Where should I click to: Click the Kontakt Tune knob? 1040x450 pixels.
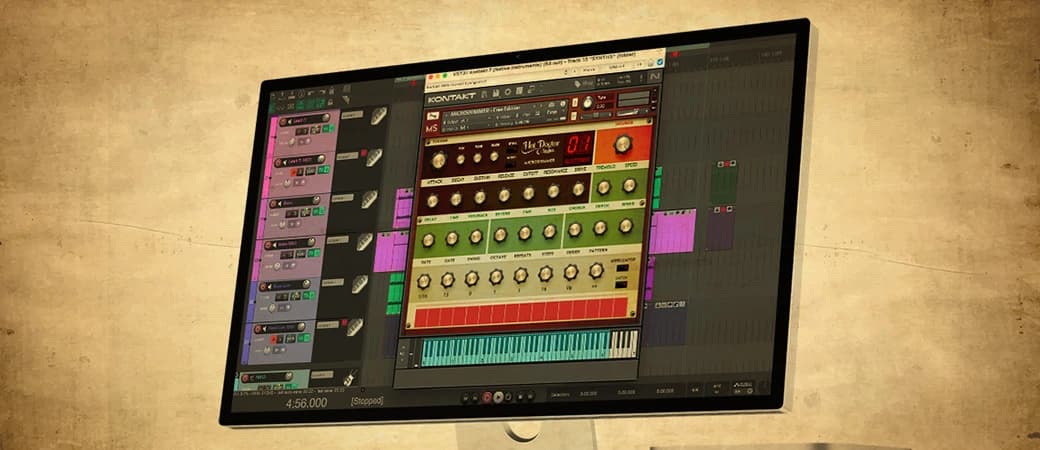(x=588, y=102)
